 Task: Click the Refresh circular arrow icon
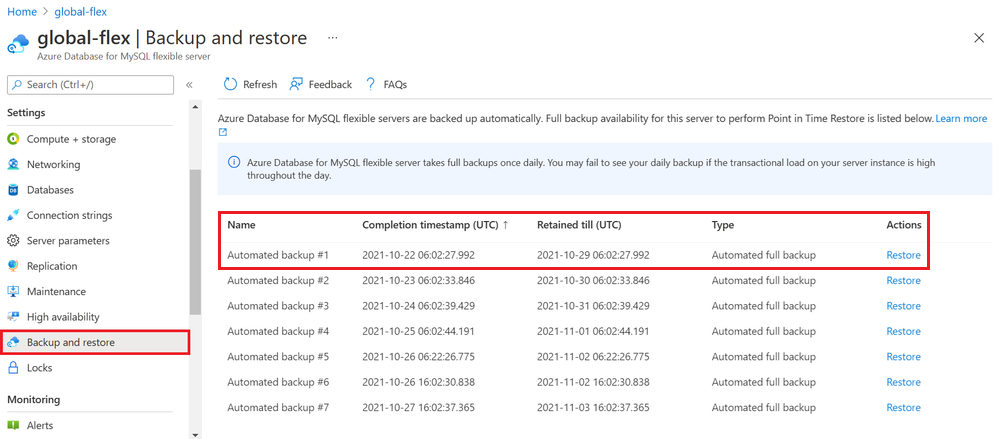point(230,84)
